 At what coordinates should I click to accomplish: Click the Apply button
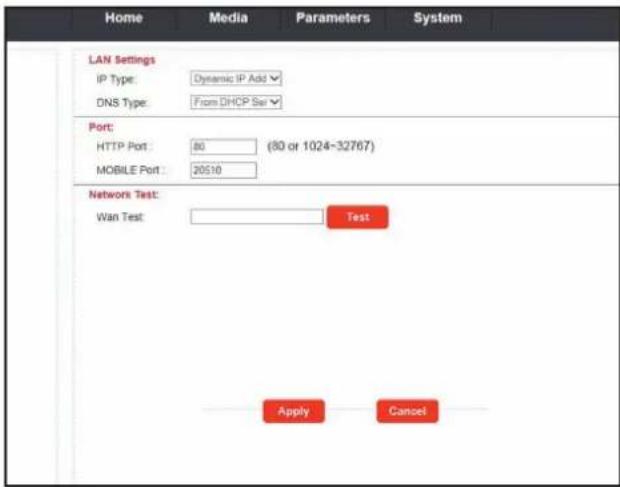(294, 411)
